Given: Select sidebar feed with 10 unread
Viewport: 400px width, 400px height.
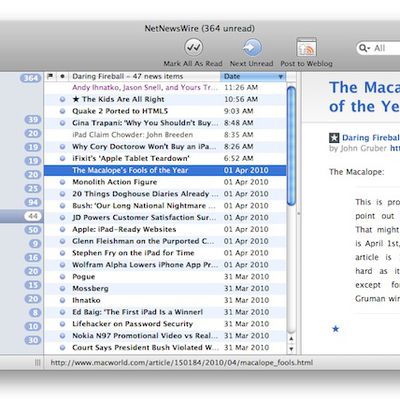Looking at the screenshot, I should [x=33, y=327].
